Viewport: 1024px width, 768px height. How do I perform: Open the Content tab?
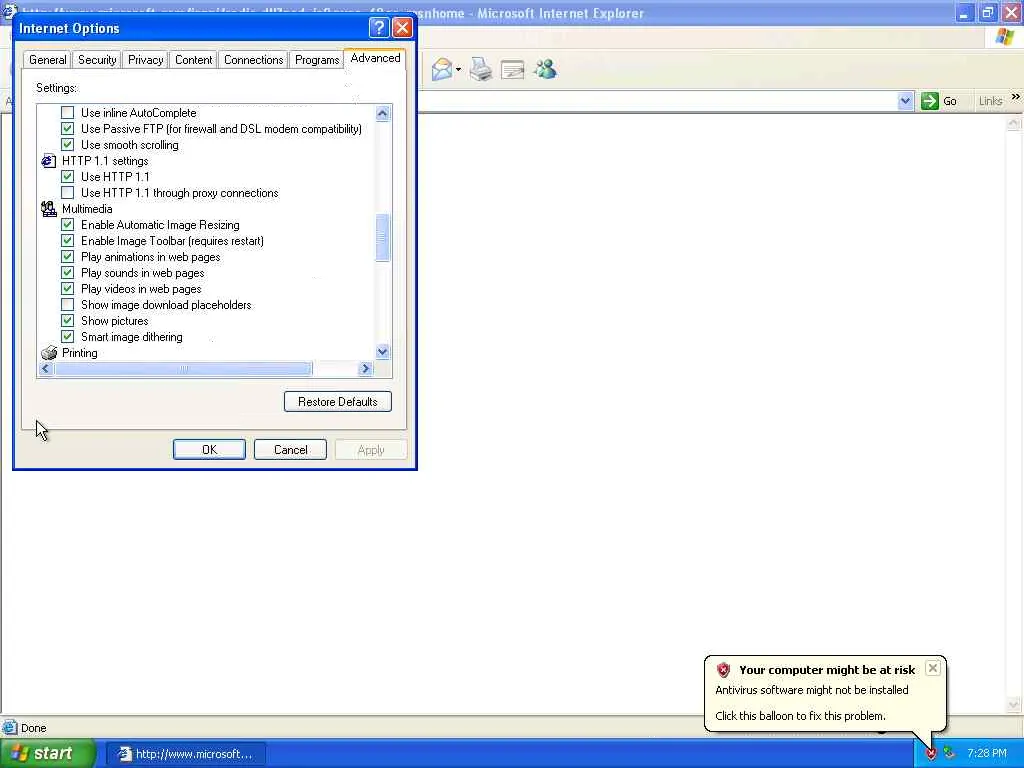point(193,59)
